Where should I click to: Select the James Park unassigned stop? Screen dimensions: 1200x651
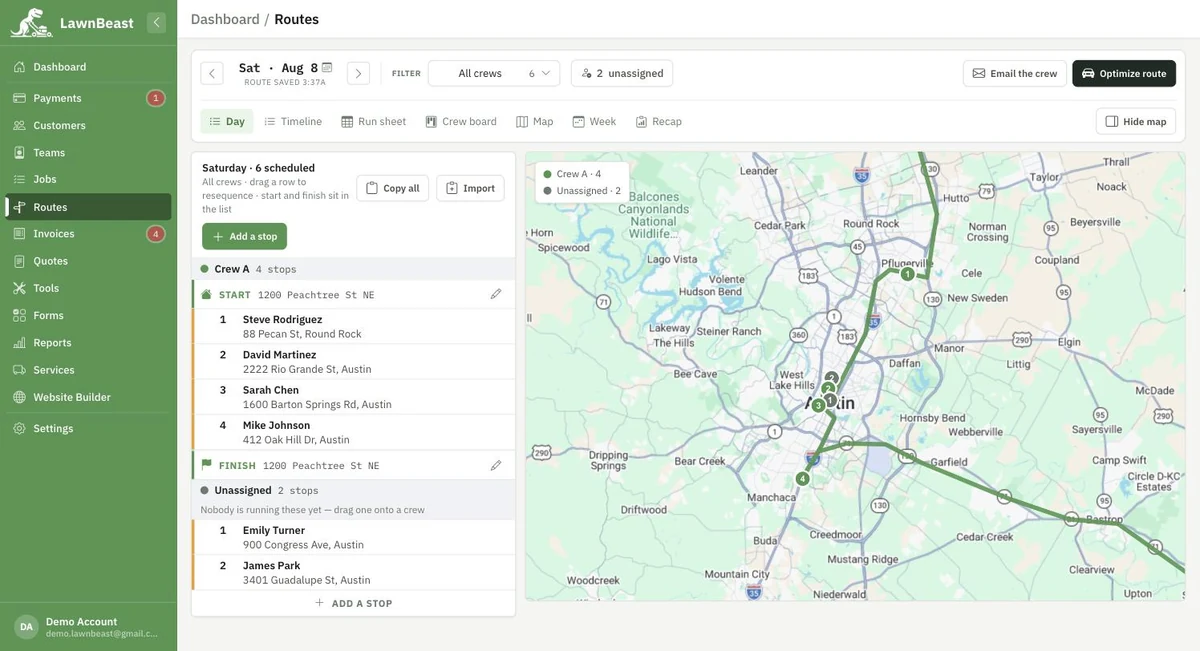[353, 572]
